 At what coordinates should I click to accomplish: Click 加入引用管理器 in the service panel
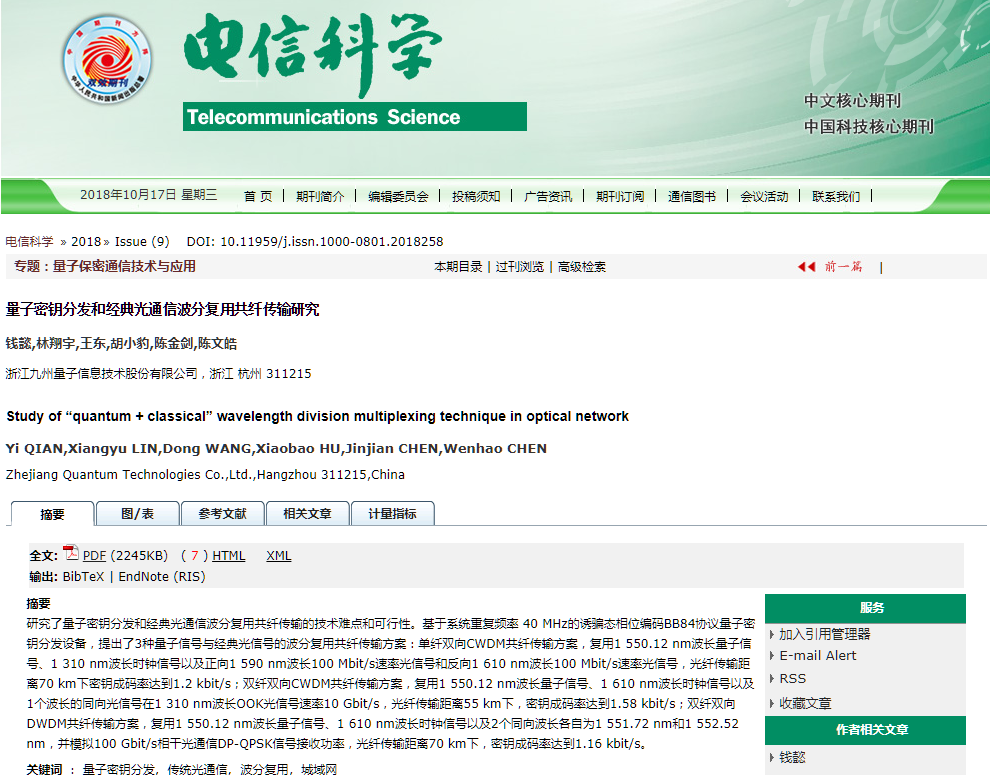[x=825, y=634]
